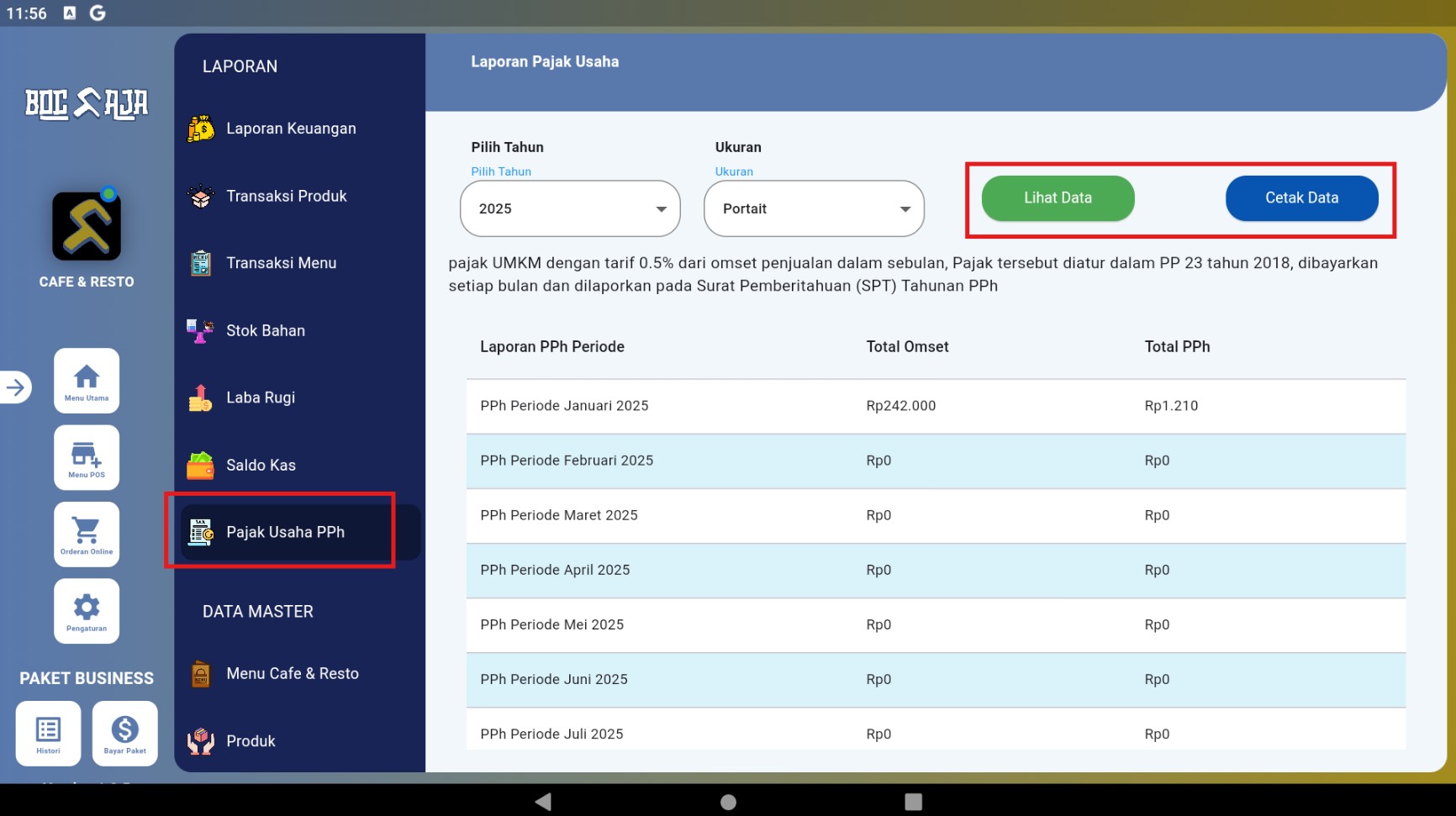Click the Total Omset column header
The width and height of the screenshot is (1456, 816).
point(907,346)
